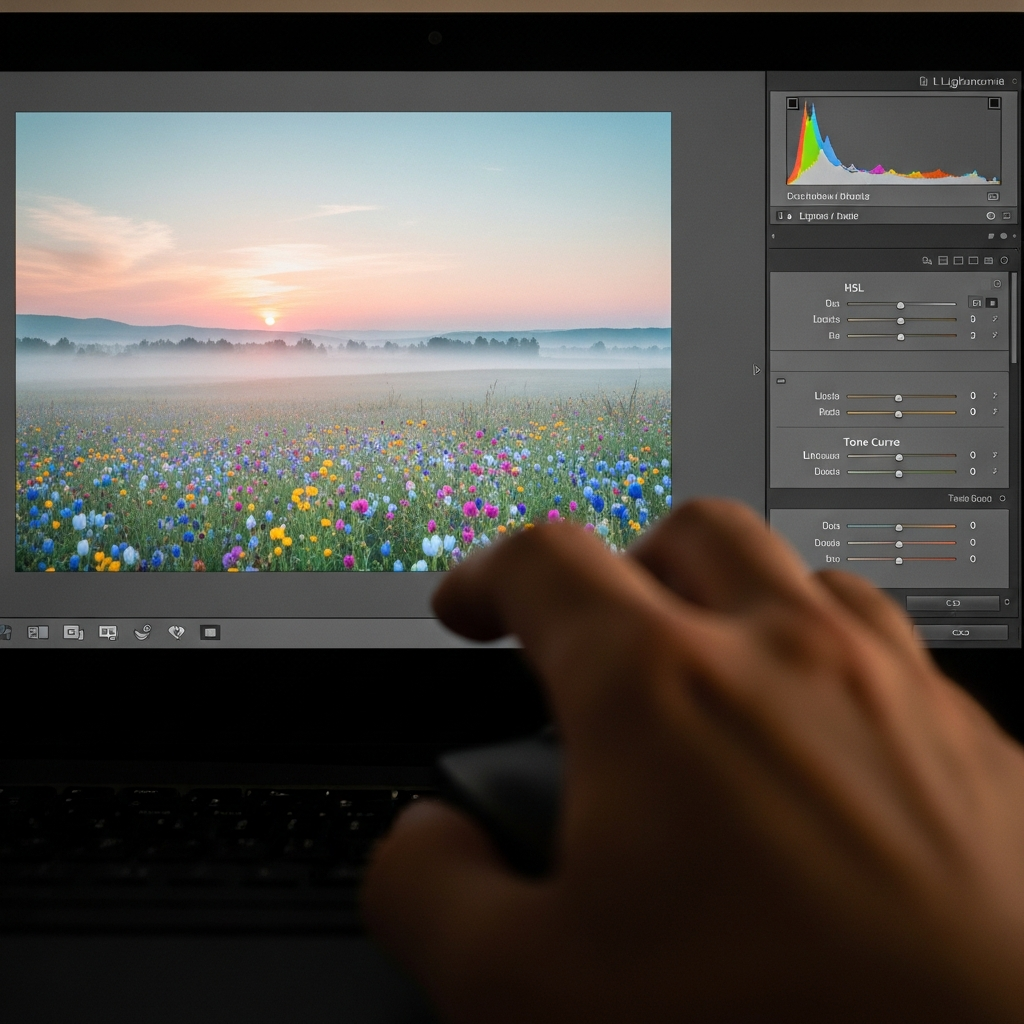This screenshot has height=1024, width=1024.
Task: Click the first icon in panel icon row
Action: [927, 260]
